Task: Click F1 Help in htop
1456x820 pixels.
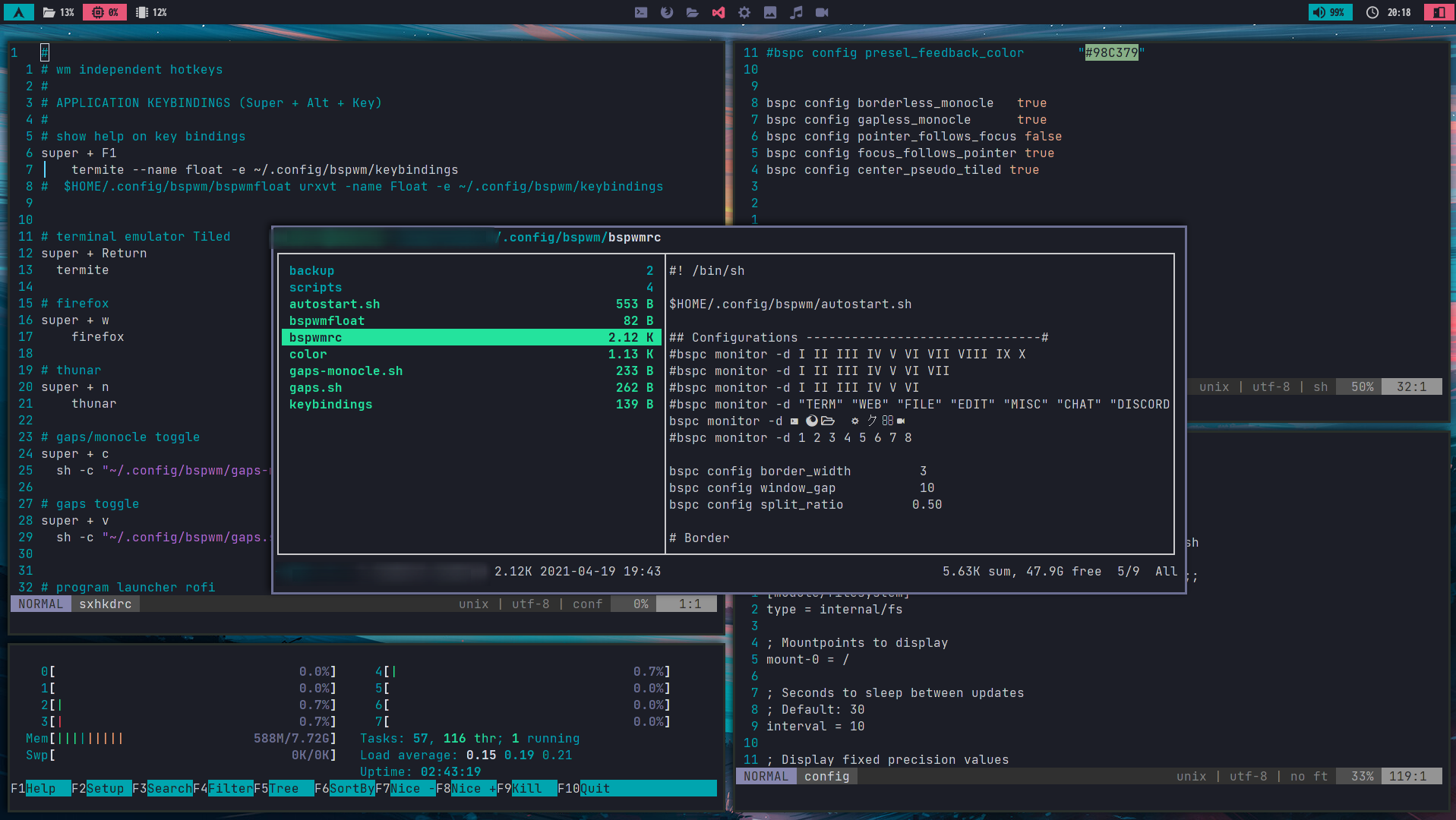Action: point(40,788)
